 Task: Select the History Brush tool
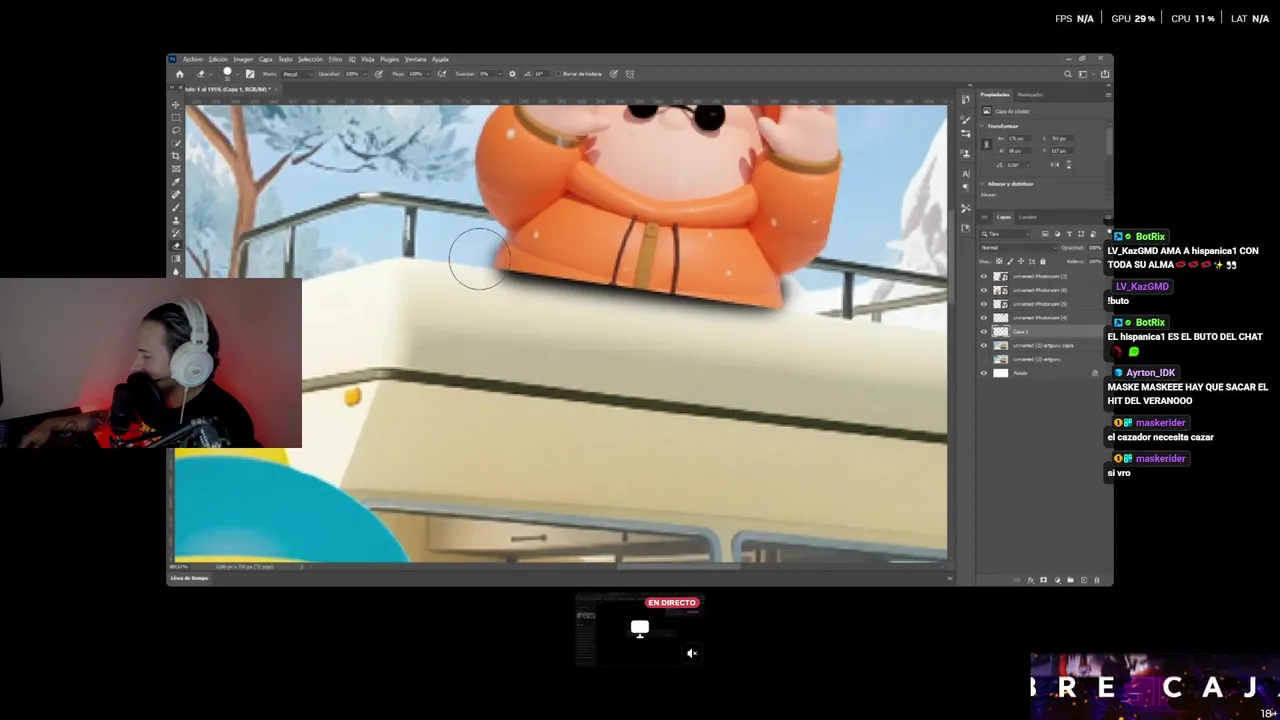(176, 233)
